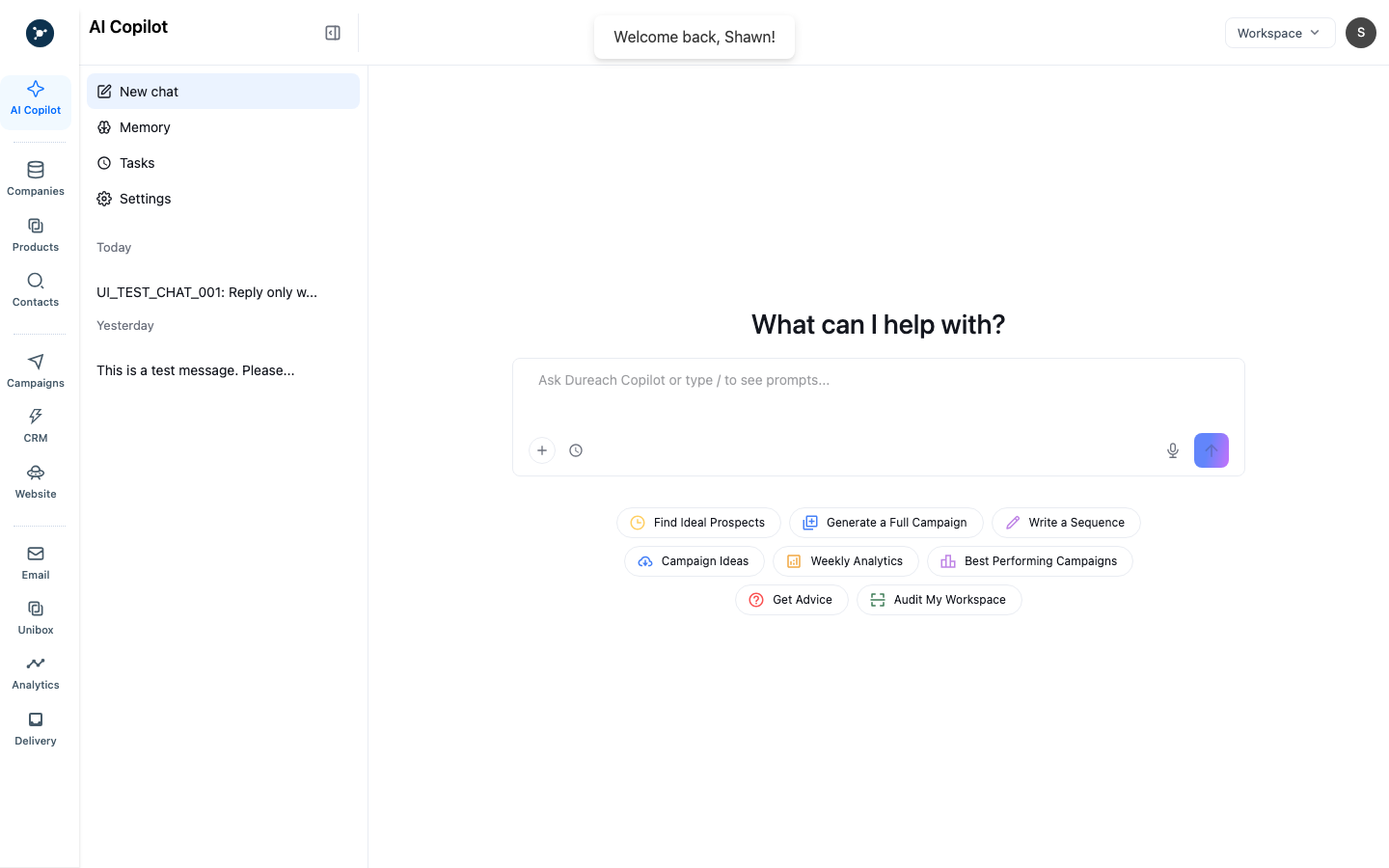This screenshot has width=1389, height=868.
Task: Open the user avatar menu
Action: click(x=1361, y=33)
